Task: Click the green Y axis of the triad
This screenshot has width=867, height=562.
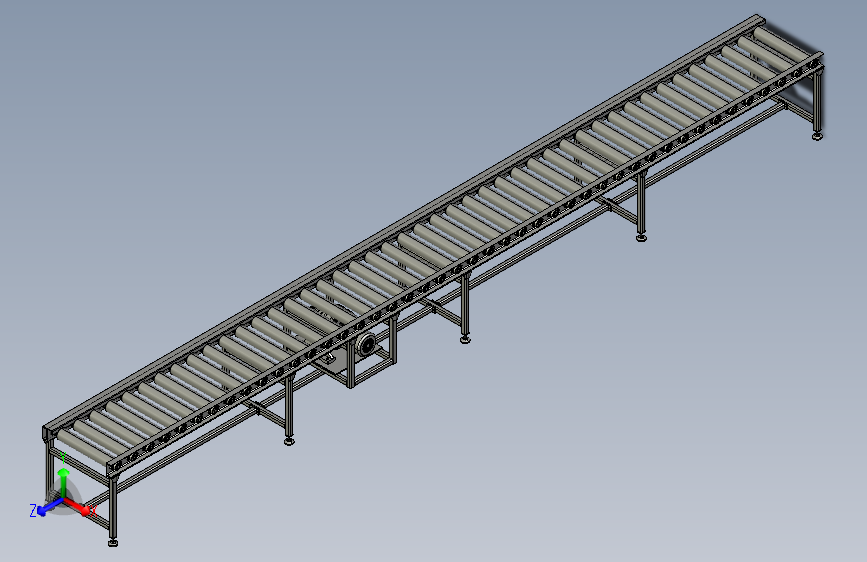Action: [64, 484]
